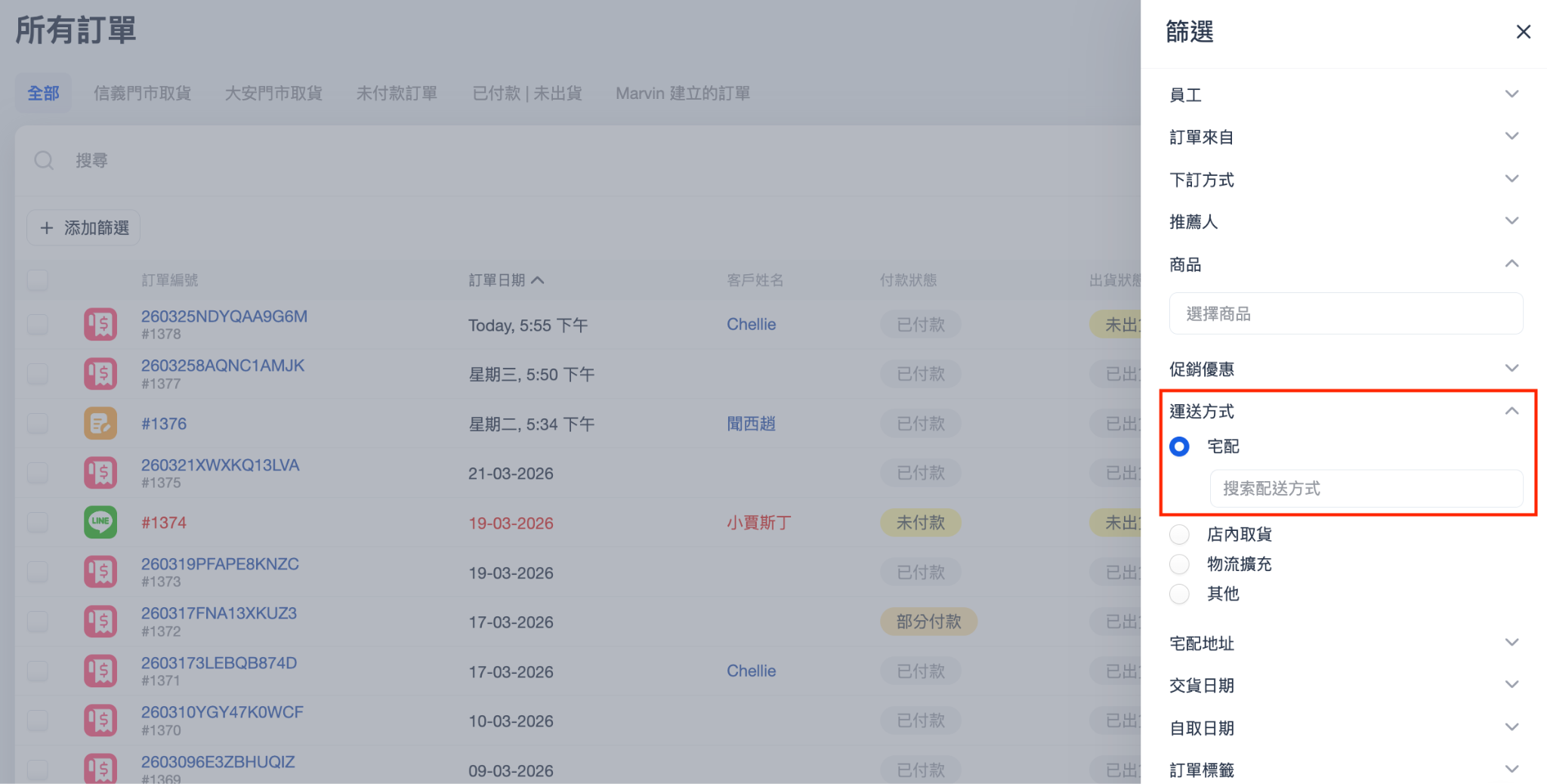The height and width of the screenshot is (784, 1547).
Task: Expand the 促銷優惠 filter section
Action: [x=1511, y=369]
